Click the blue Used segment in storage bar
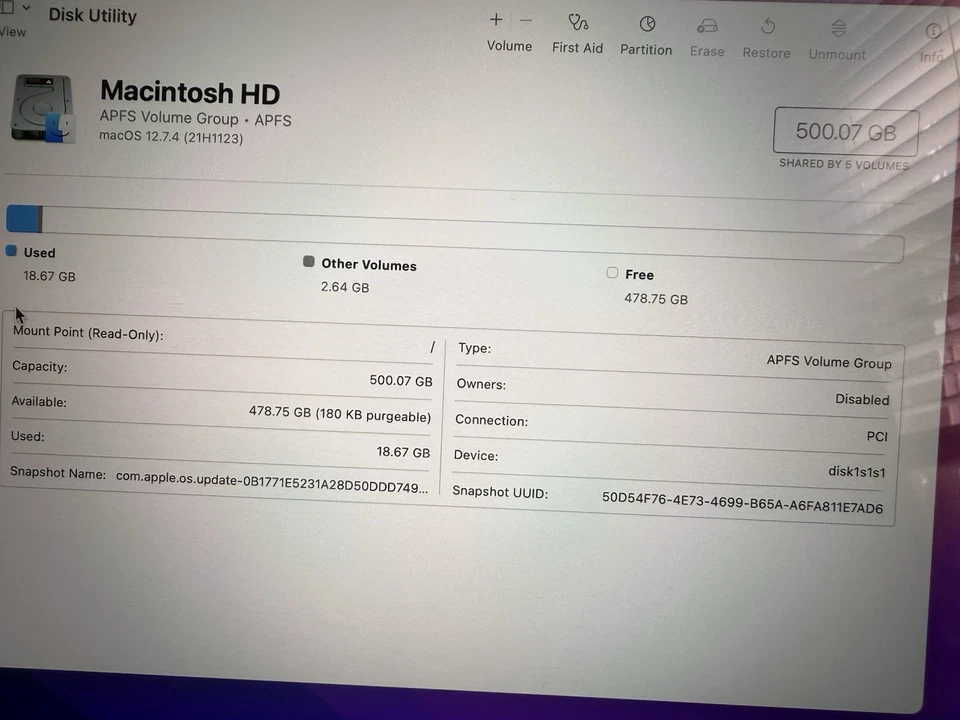 [24, 218]
